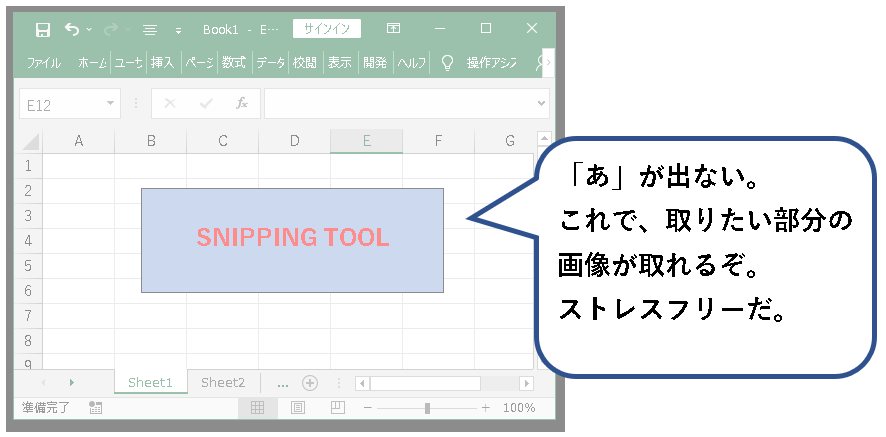This screenshot has width=886, height=437.
Task: Open the ファイル tab
Action: 44,63
